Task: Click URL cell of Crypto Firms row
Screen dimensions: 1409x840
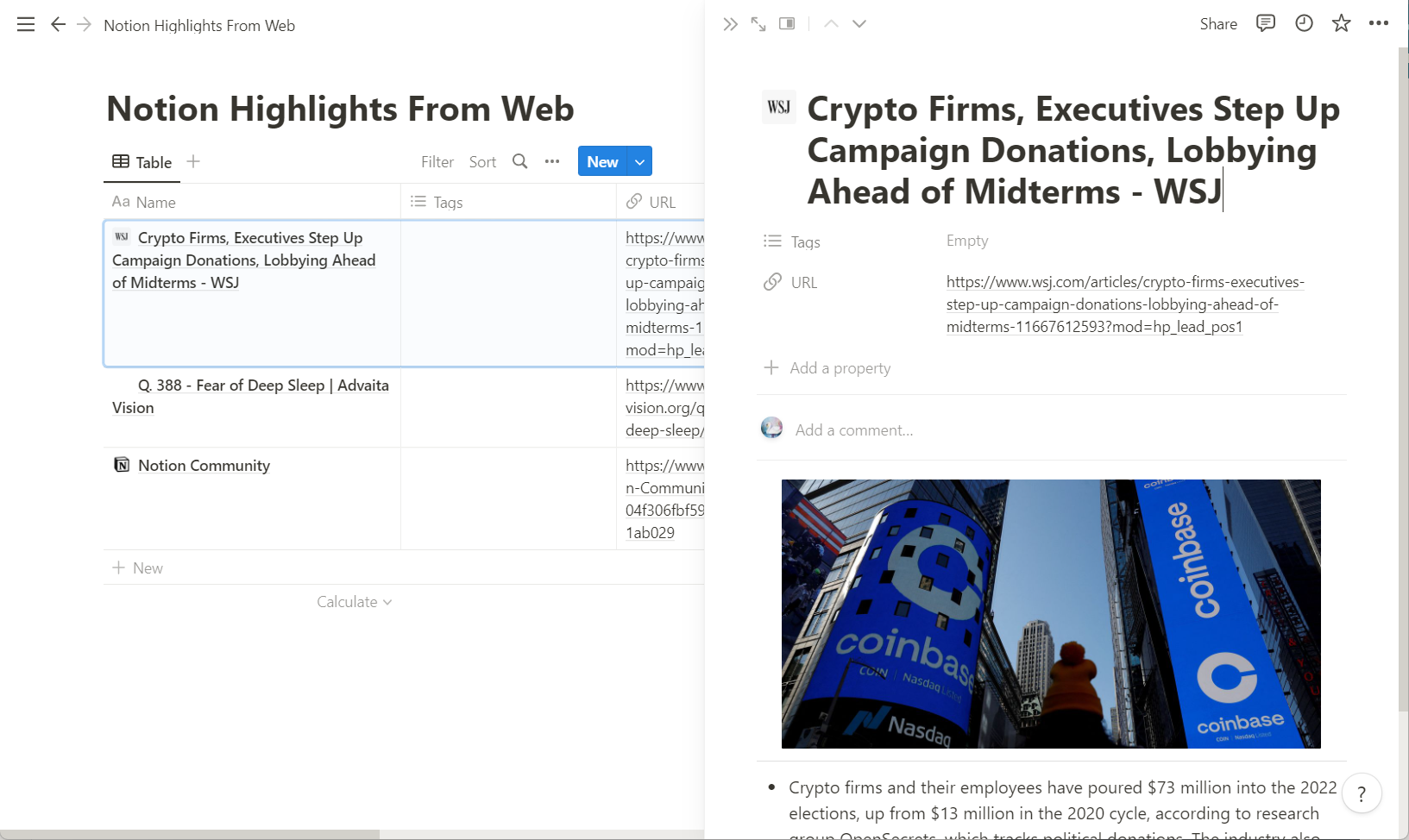Action: point(660,294)
